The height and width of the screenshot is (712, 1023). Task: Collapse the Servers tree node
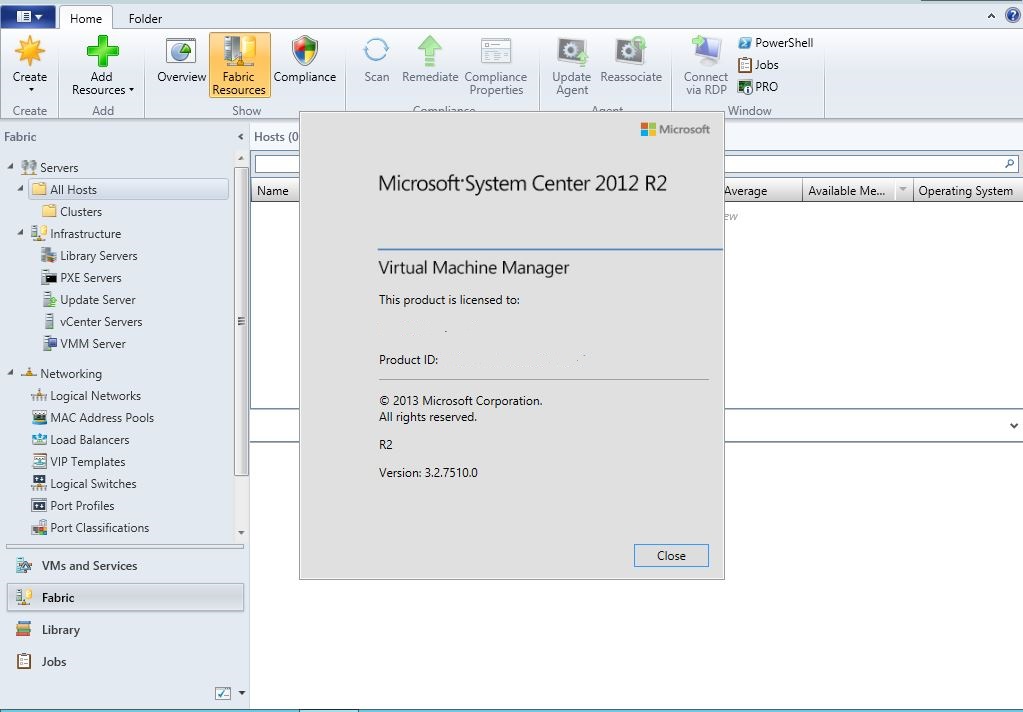10,167
